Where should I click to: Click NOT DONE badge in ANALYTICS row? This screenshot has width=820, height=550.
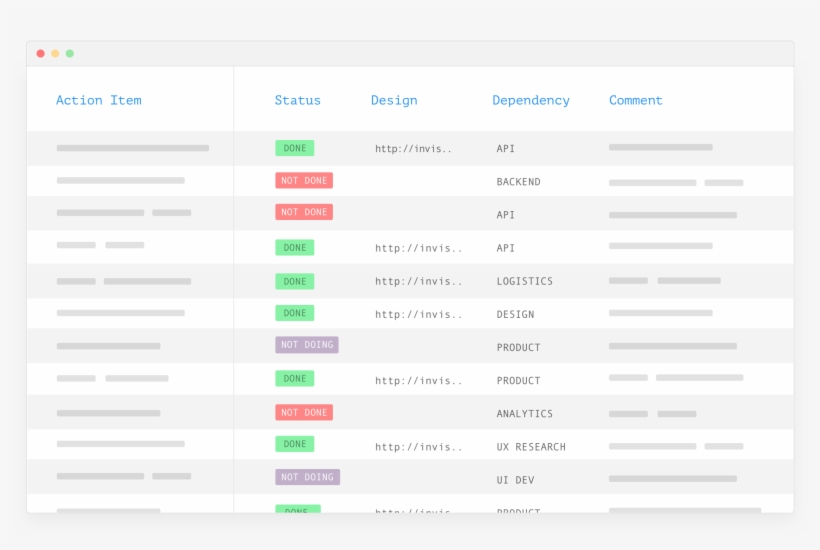pyautogui.click(x=304, y=412)
